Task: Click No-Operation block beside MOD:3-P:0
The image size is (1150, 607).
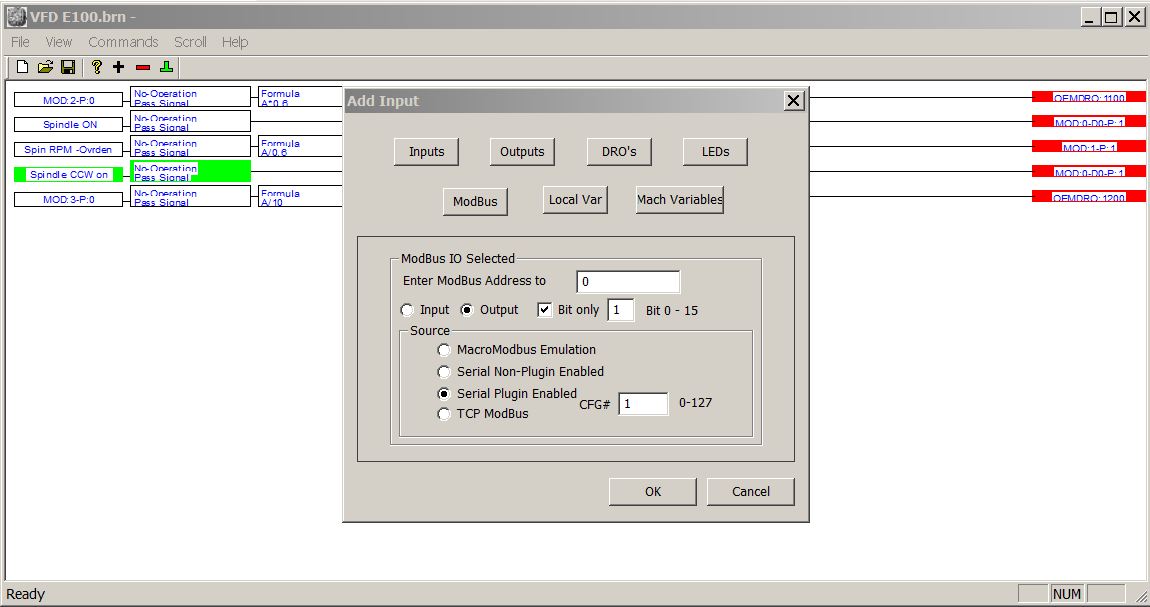Action: click(x=191, y=196)
